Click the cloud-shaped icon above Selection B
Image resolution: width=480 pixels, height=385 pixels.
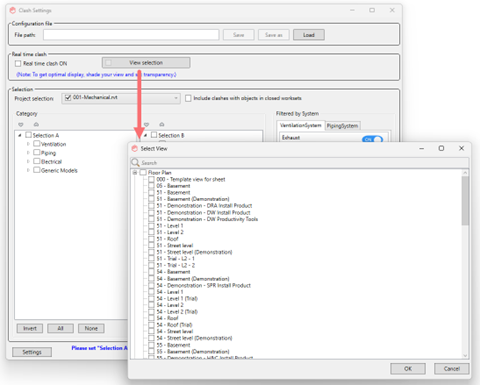tap(162, 124)
